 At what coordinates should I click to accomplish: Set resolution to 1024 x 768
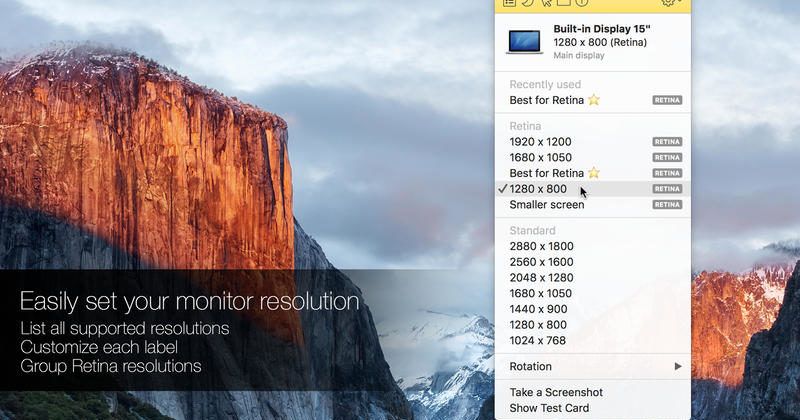click(x=593, y=340)
